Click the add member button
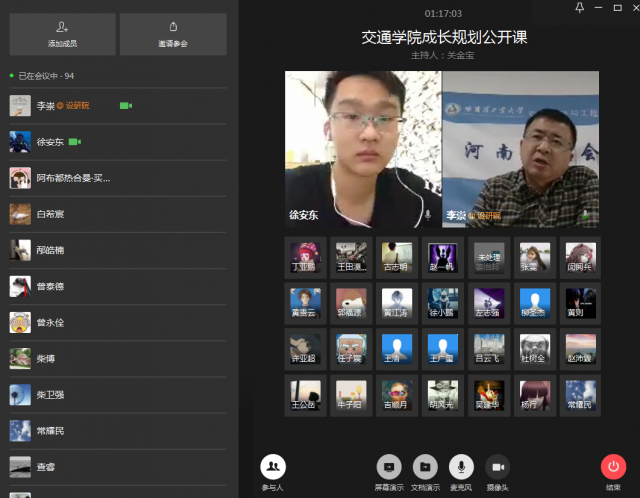The width and height of the screenshot is (640, 498). (x=62, y=34)
